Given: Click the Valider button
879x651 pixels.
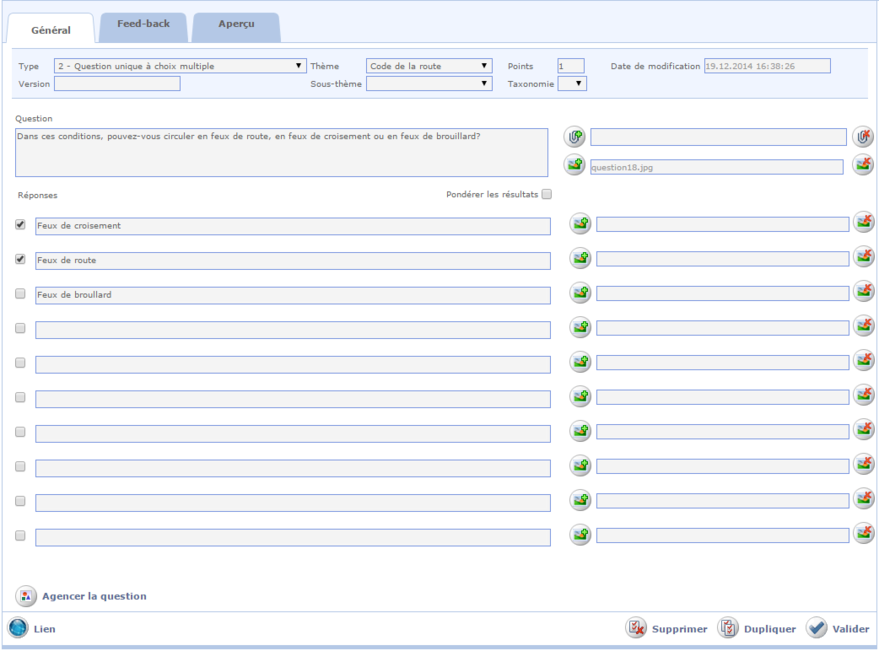Looking at the screenshot, I should 838,629.
